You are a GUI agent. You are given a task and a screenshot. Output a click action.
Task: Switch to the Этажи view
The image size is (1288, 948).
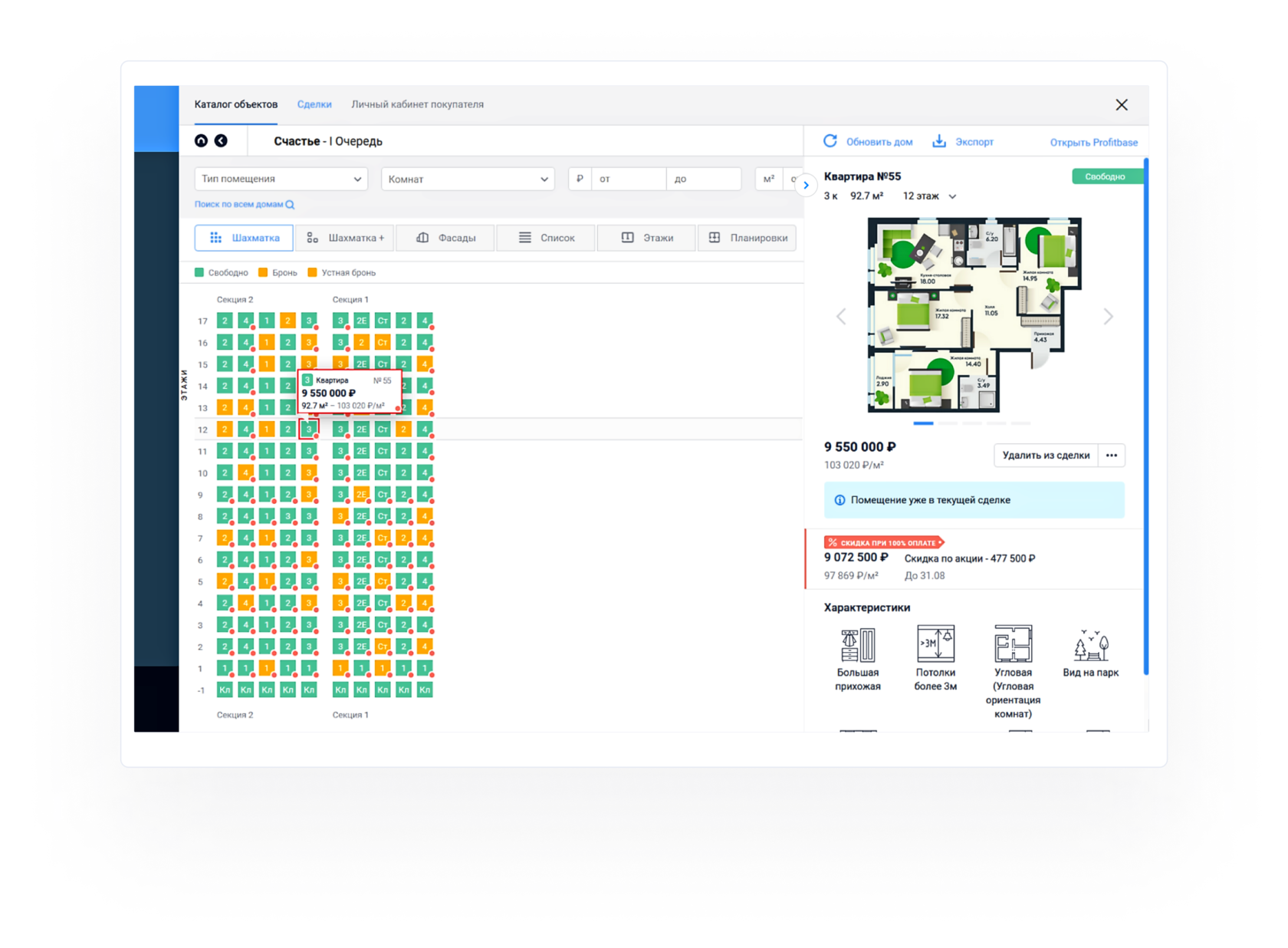click(x=646, y=238)
